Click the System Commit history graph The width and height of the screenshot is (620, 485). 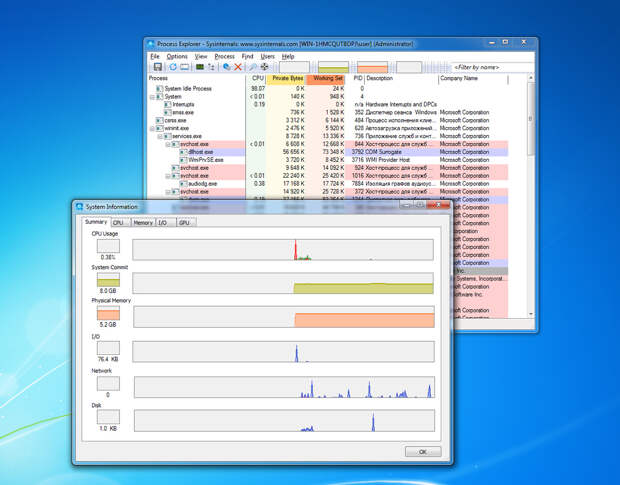283,283
